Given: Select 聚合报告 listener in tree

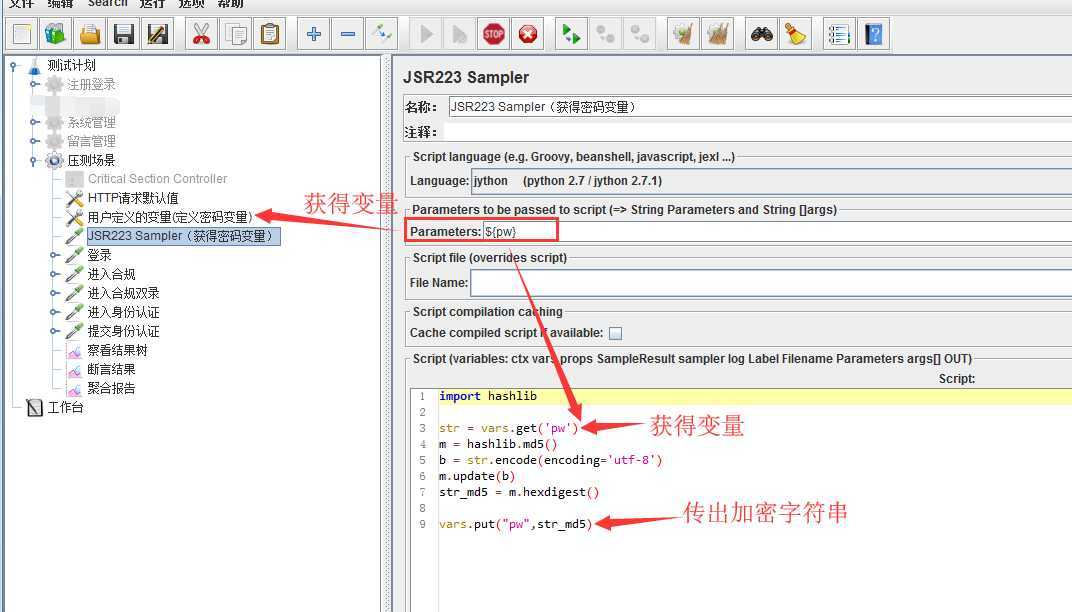Looking at the screenshot, I should pos(111,388).
